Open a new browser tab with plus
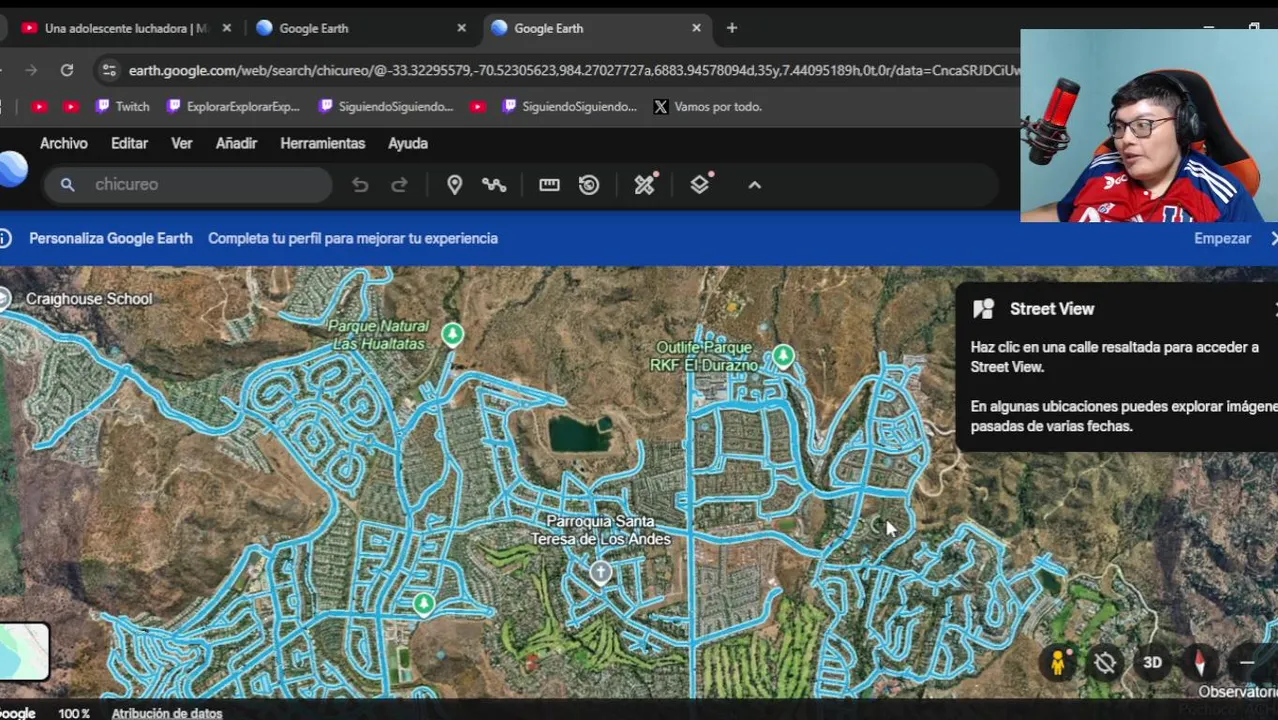The image size is (1278, 720). coord(732,28)
